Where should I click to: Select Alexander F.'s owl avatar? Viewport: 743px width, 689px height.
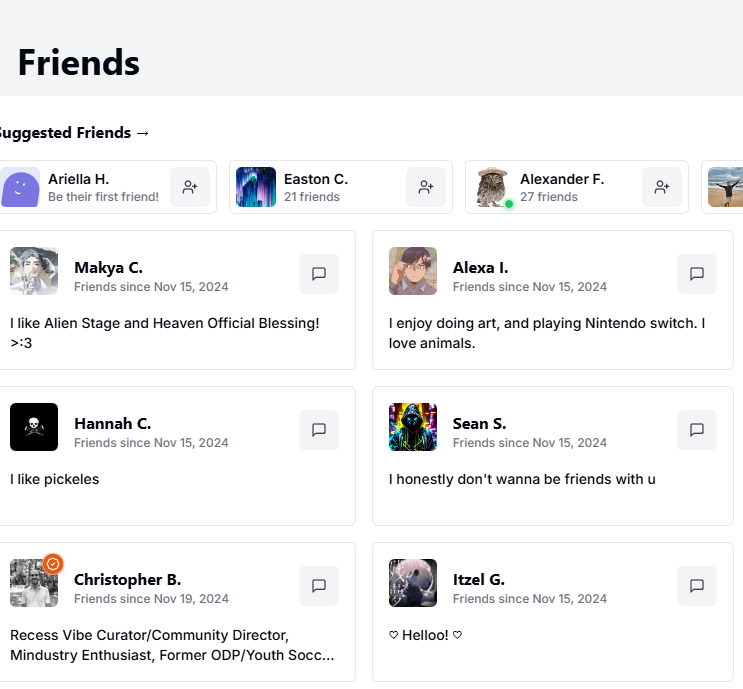tap(491, 187)
